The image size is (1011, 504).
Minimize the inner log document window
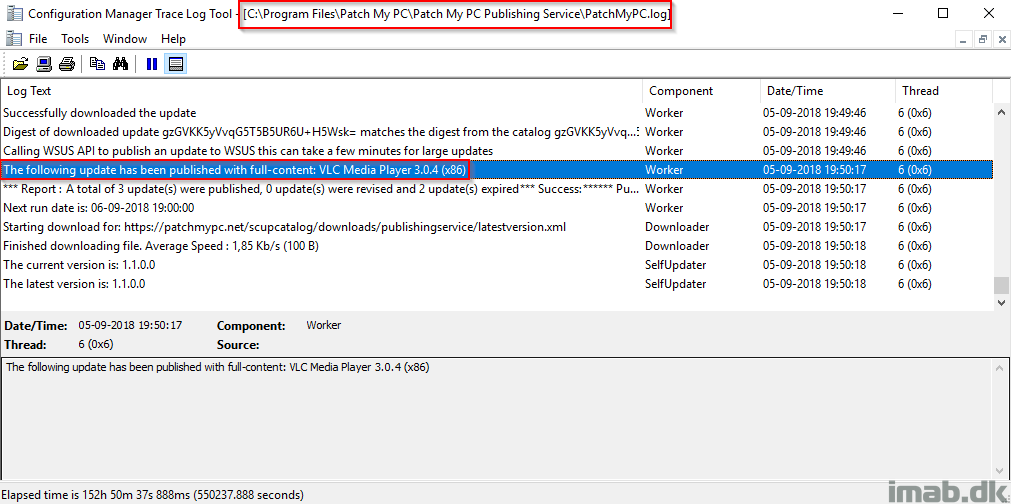point(964,39)
